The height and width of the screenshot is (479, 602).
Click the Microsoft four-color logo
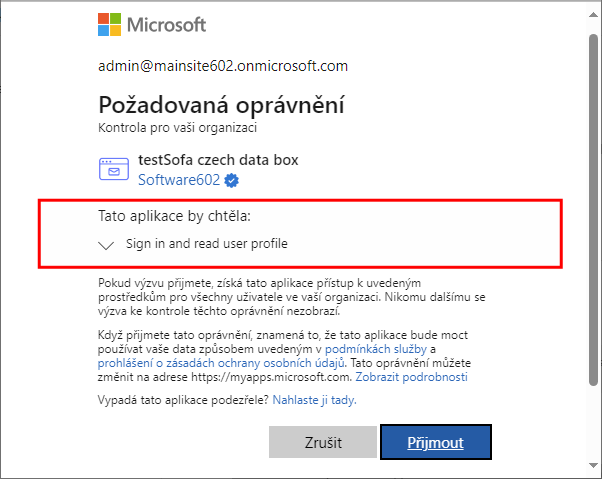(x=109, y=25)
